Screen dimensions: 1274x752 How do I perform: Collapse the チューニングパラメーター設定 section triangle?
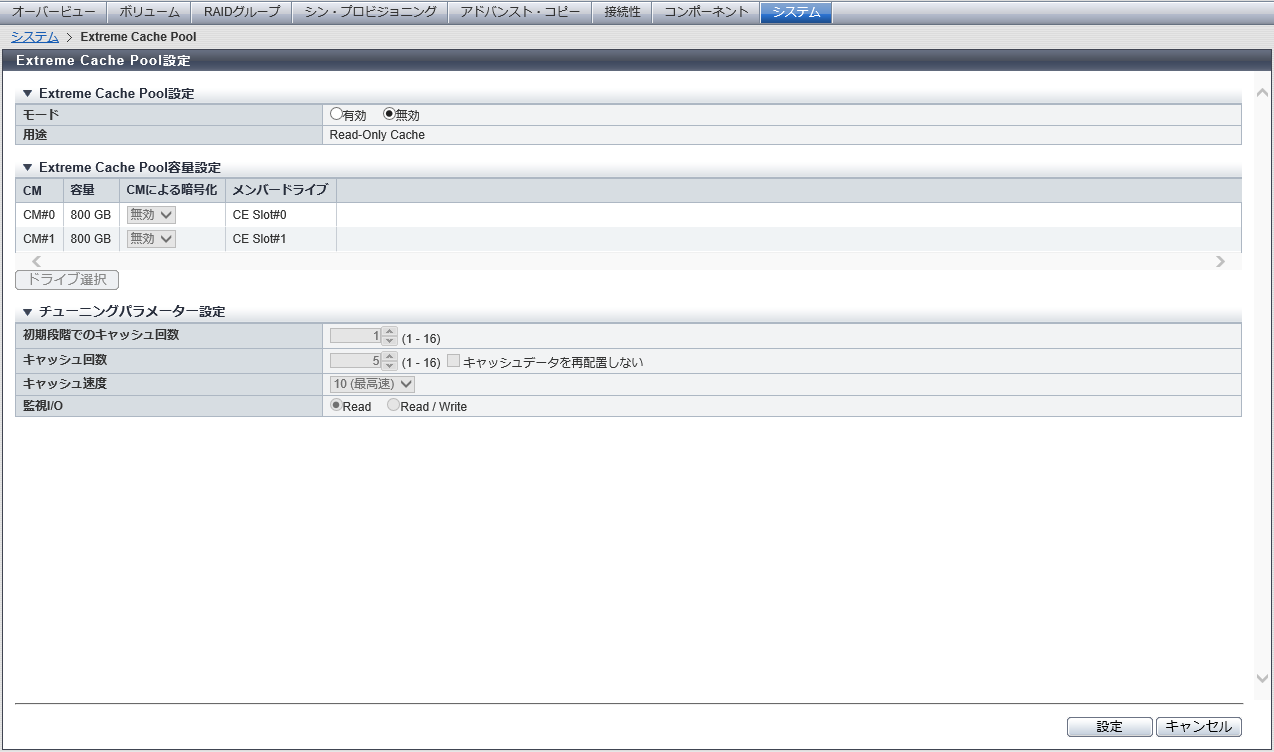click(28, 311)
